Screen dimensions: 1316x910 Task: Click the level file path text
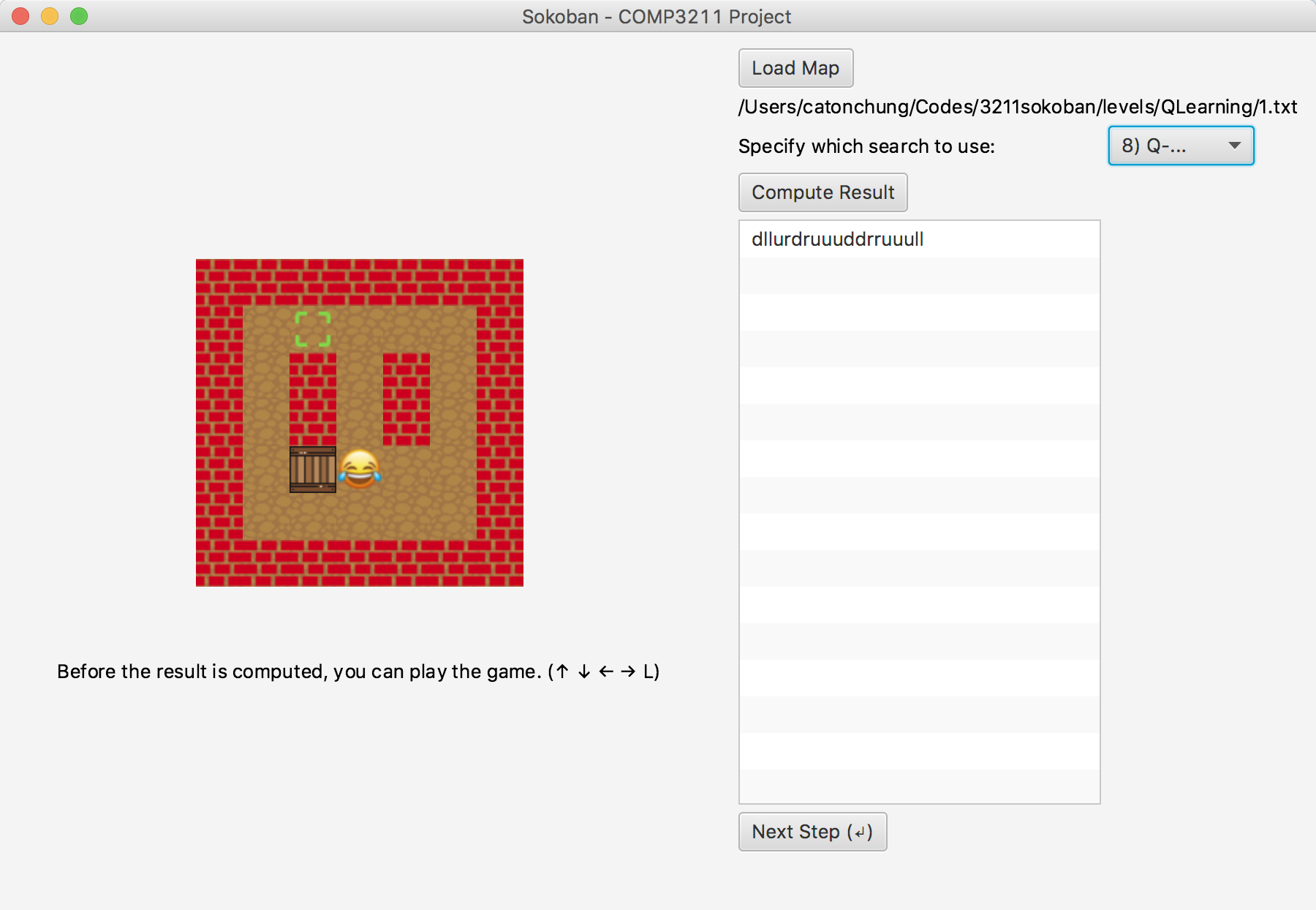point(1018,107)
